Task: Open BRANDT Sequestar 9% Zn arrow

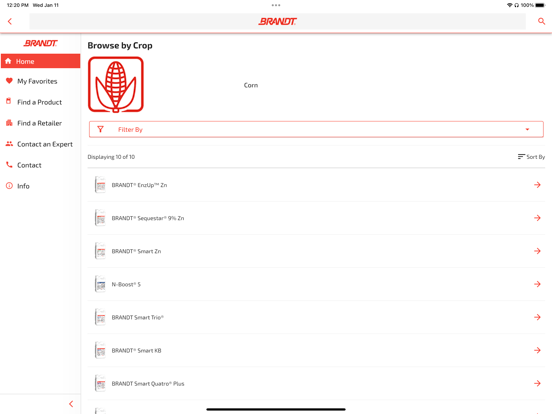Action: pos(537,218)
